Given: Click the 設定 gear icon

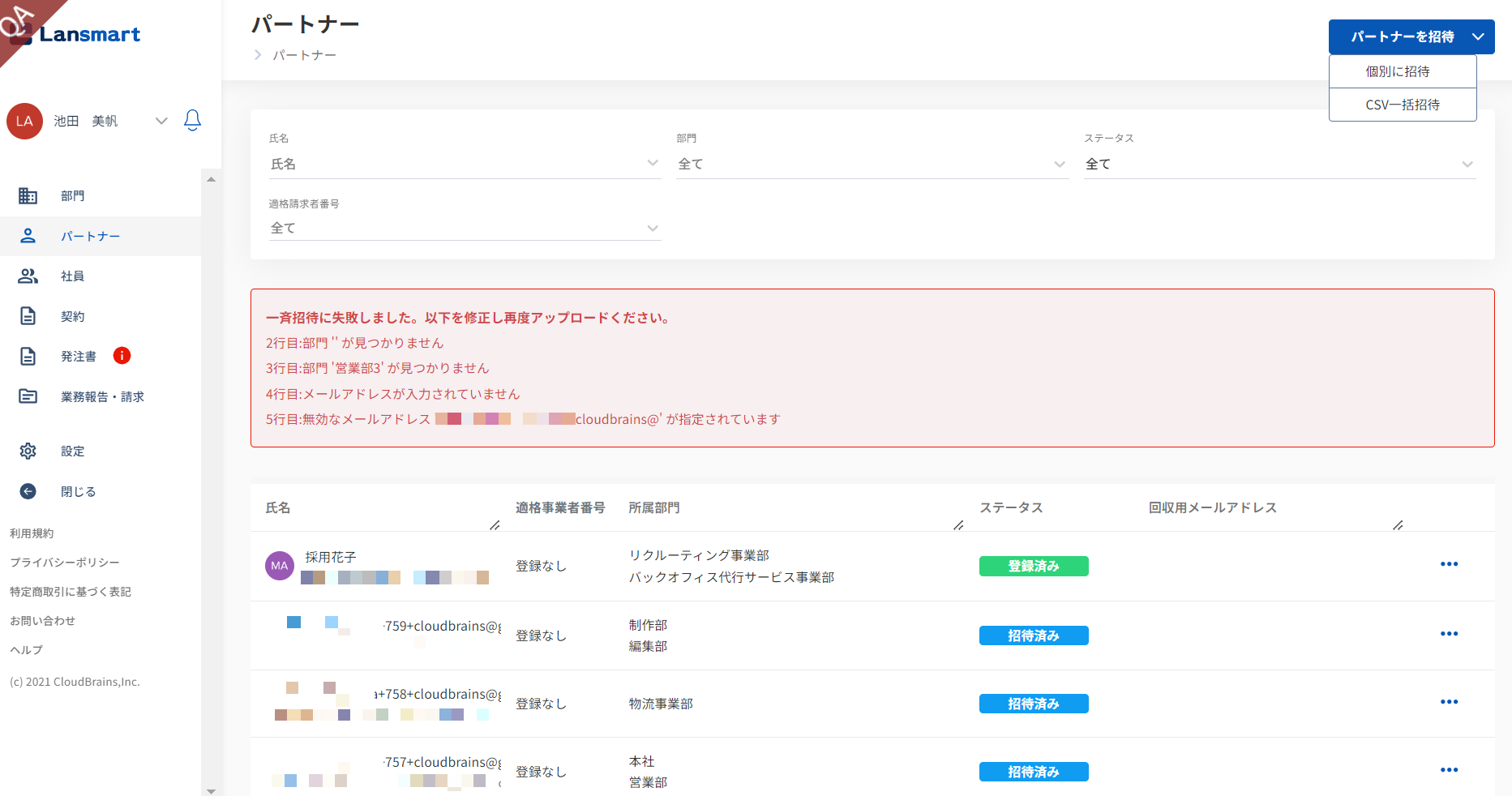Looking at the screenshot, I should [28, 451].
